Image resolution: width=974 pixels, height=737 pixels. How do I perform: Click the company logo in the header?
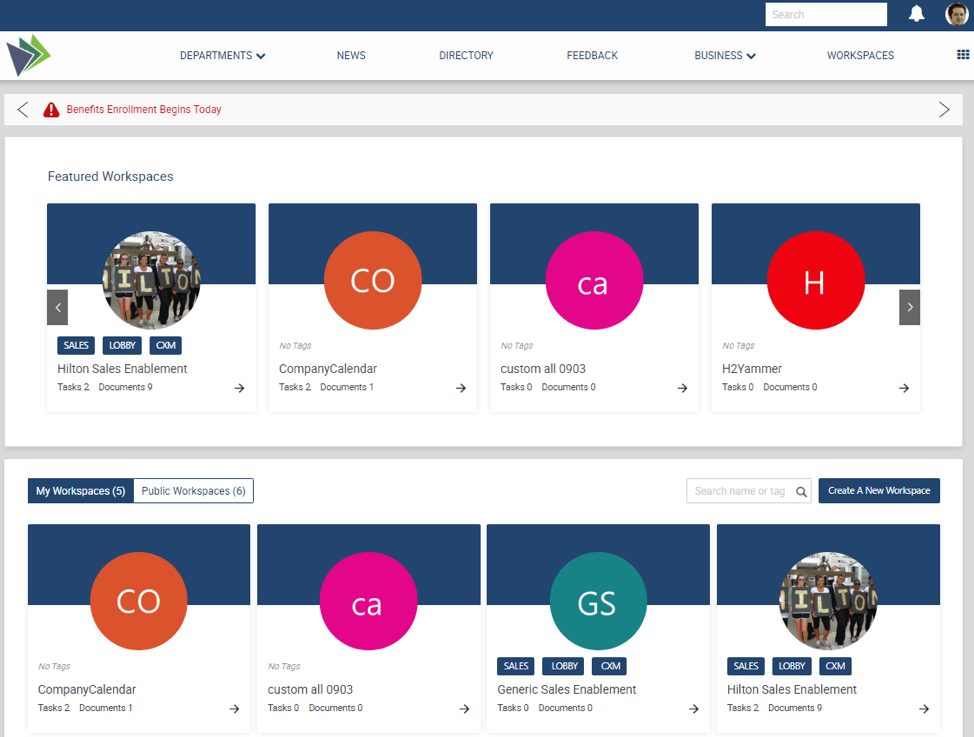[x=28, y=55]
